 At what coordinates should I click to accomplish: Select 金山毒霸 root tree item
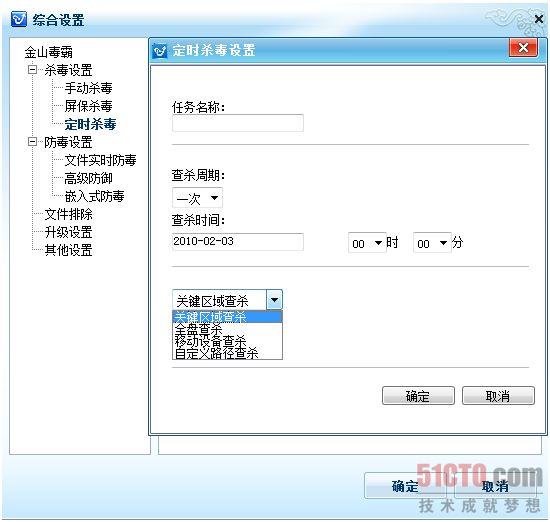48,52
